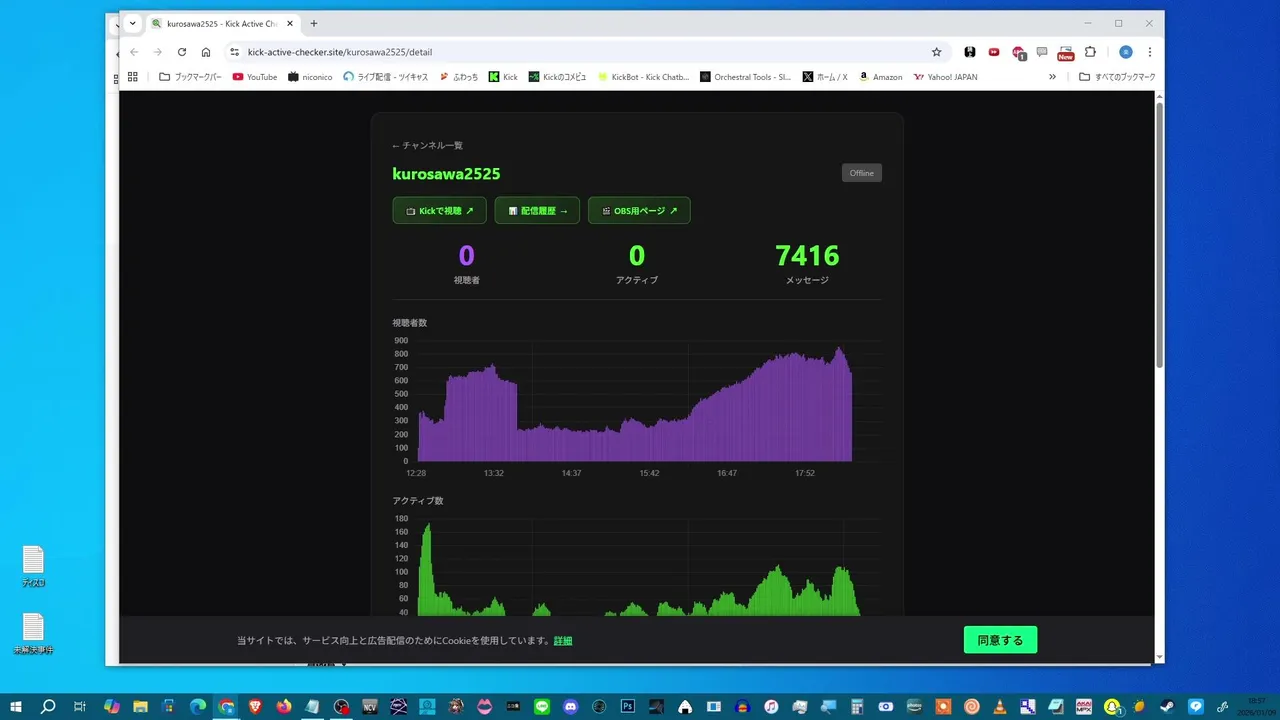The height and width of the screenshot is (720, 1280).
Task: Open the Kick bookmark
Action: tap(503, 77)
